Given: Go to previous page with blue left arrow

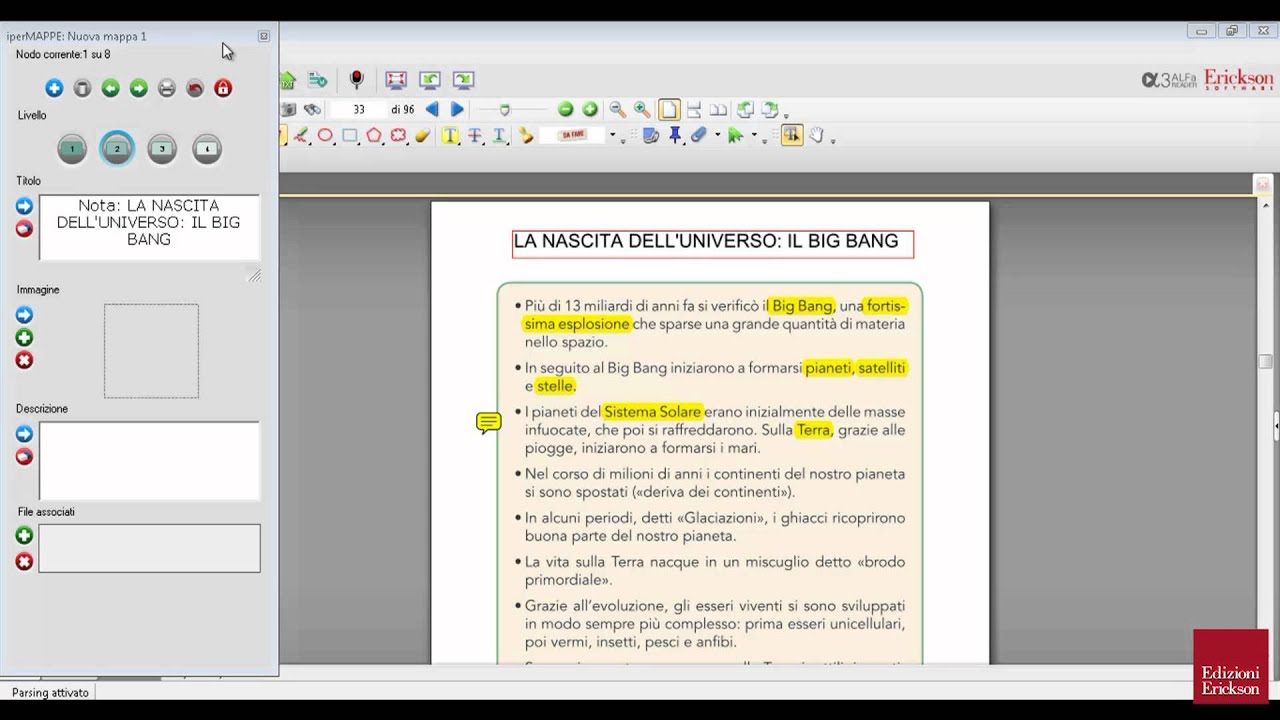Looking at the screenshot, I should (x=432, y=110).
